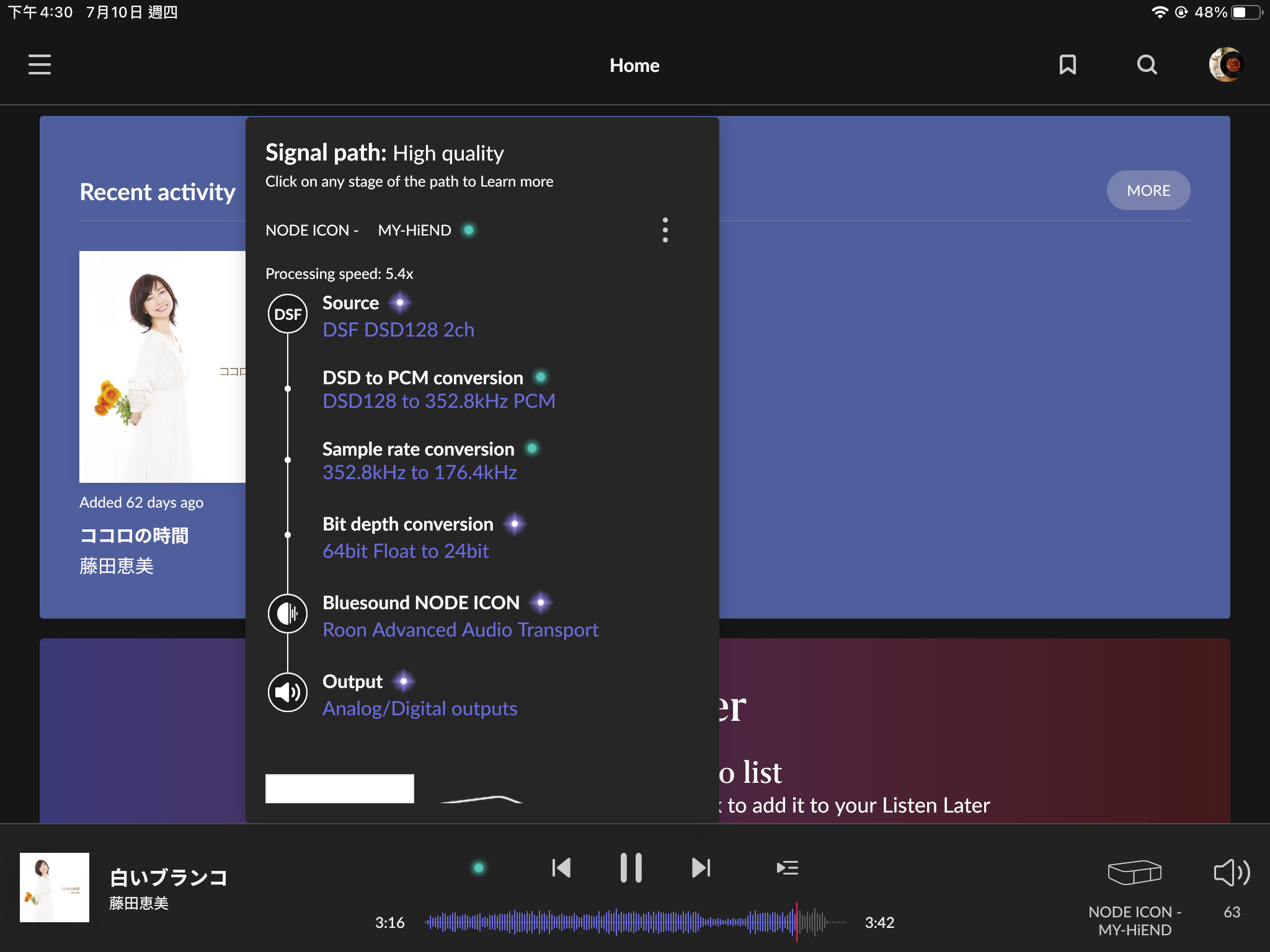Click the green dot next to MY-HiEND
Viewport: 1270px width, 952px height.
coord(469,230)
